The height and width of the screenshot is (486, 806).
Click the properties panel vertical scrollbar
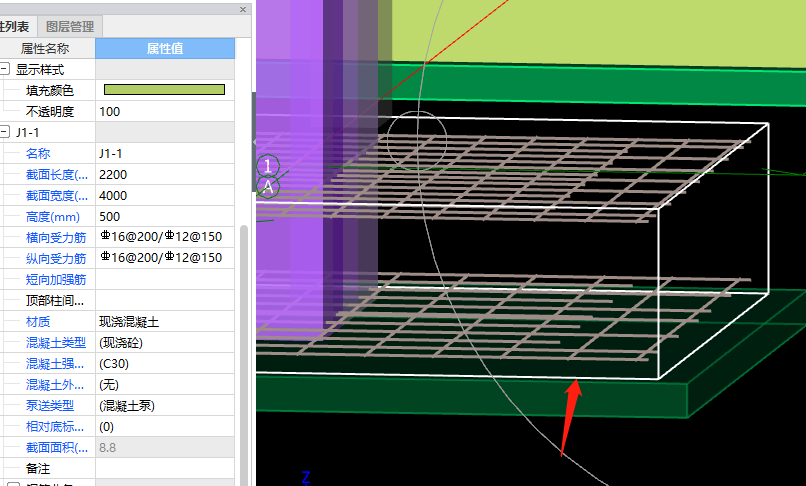point(244,355)
